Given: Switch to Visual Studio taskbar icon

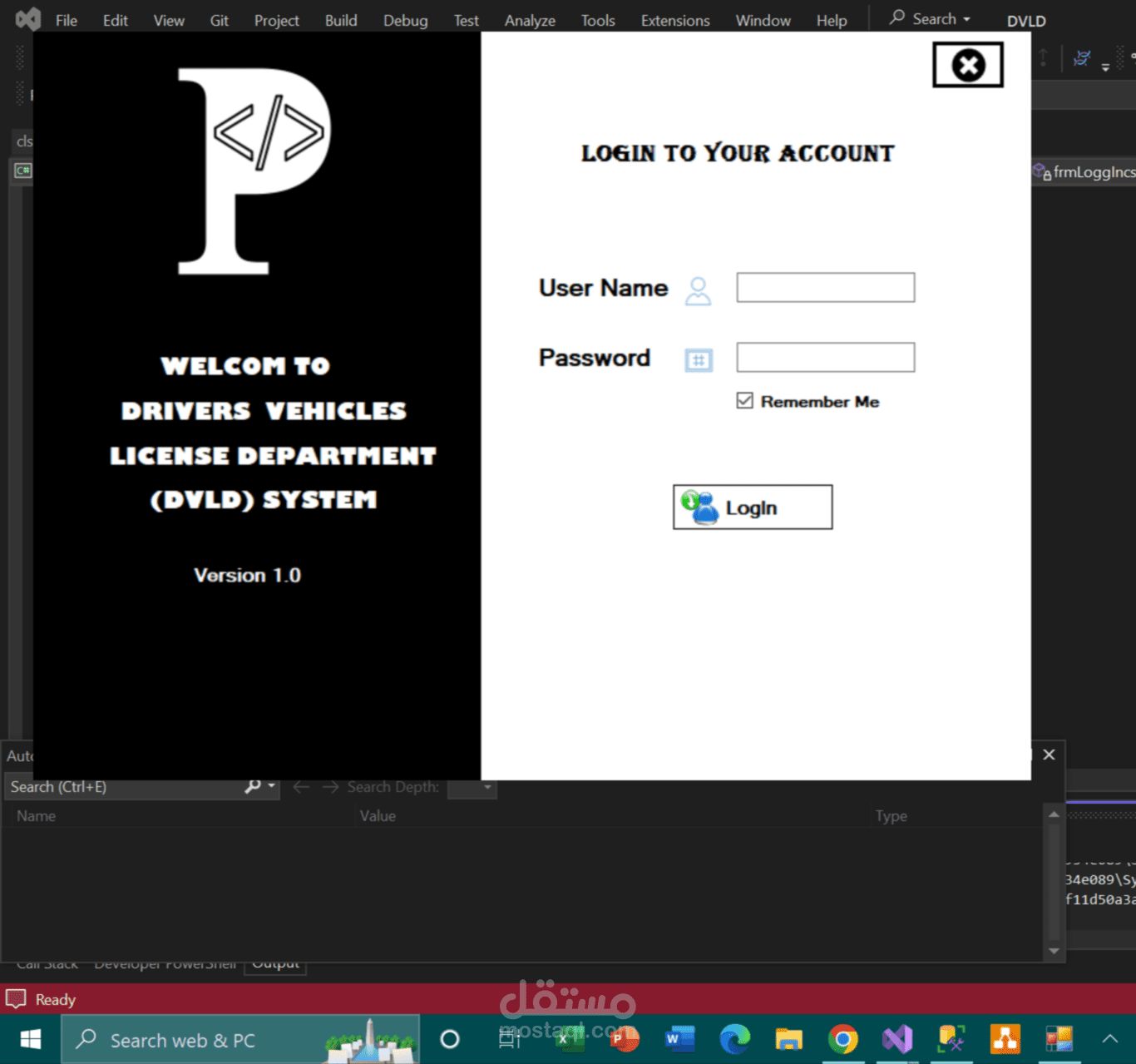Looking at the screenshot, I should point(897,1039).
